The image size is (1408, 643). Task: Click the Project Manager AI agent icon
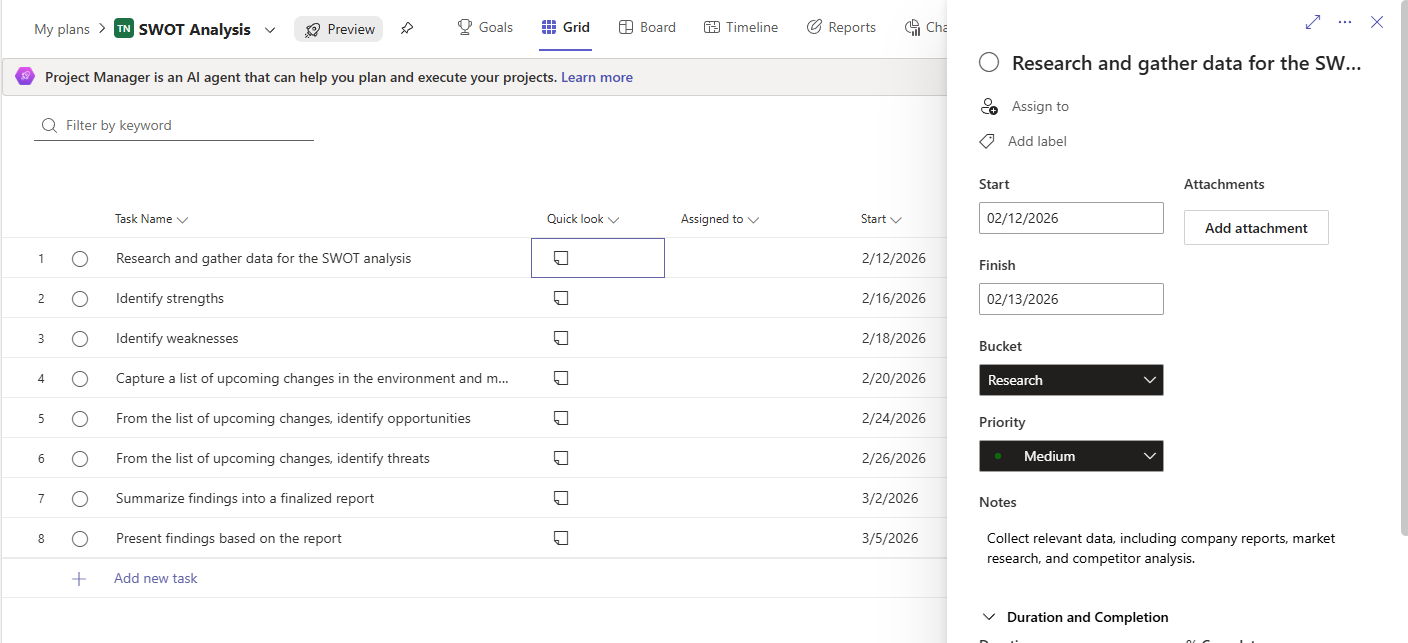(x=24, y=76)
